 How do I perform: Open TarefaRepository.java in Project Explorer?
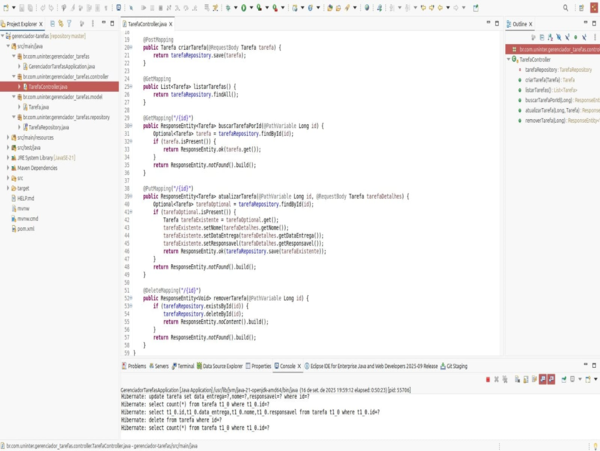click(x=49, y=128)
